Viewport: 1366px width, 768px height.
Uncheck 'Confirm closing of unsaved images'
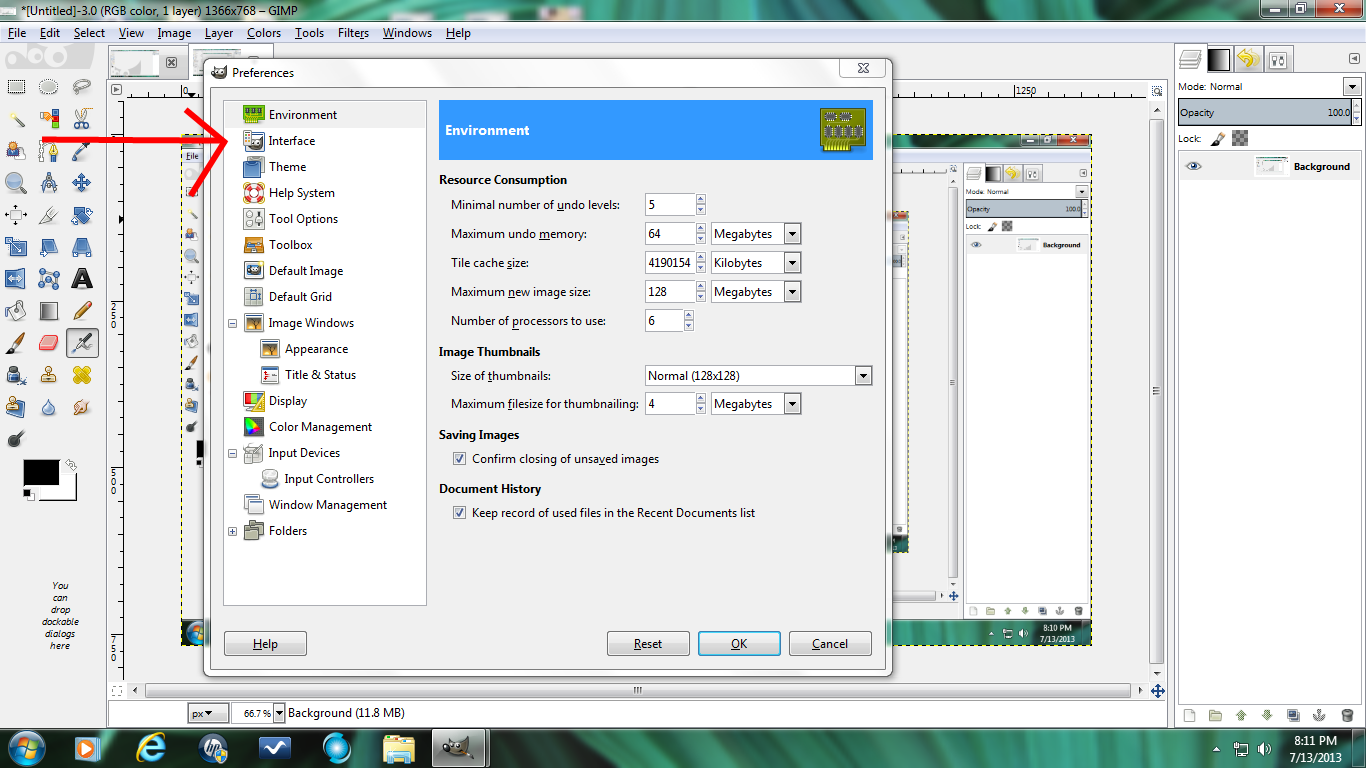click(459, 458)
